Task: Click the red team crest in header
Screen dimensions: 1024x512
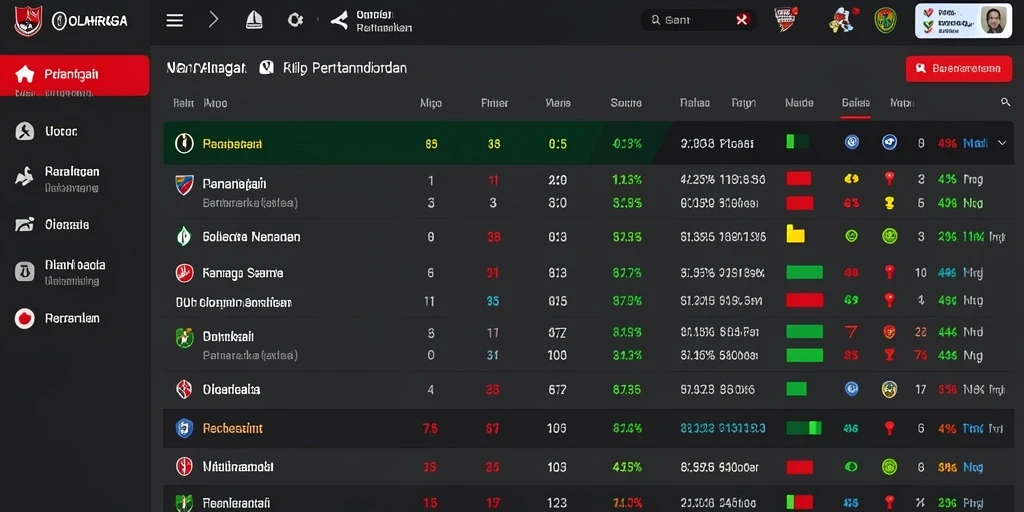Action: click(786, 20)
